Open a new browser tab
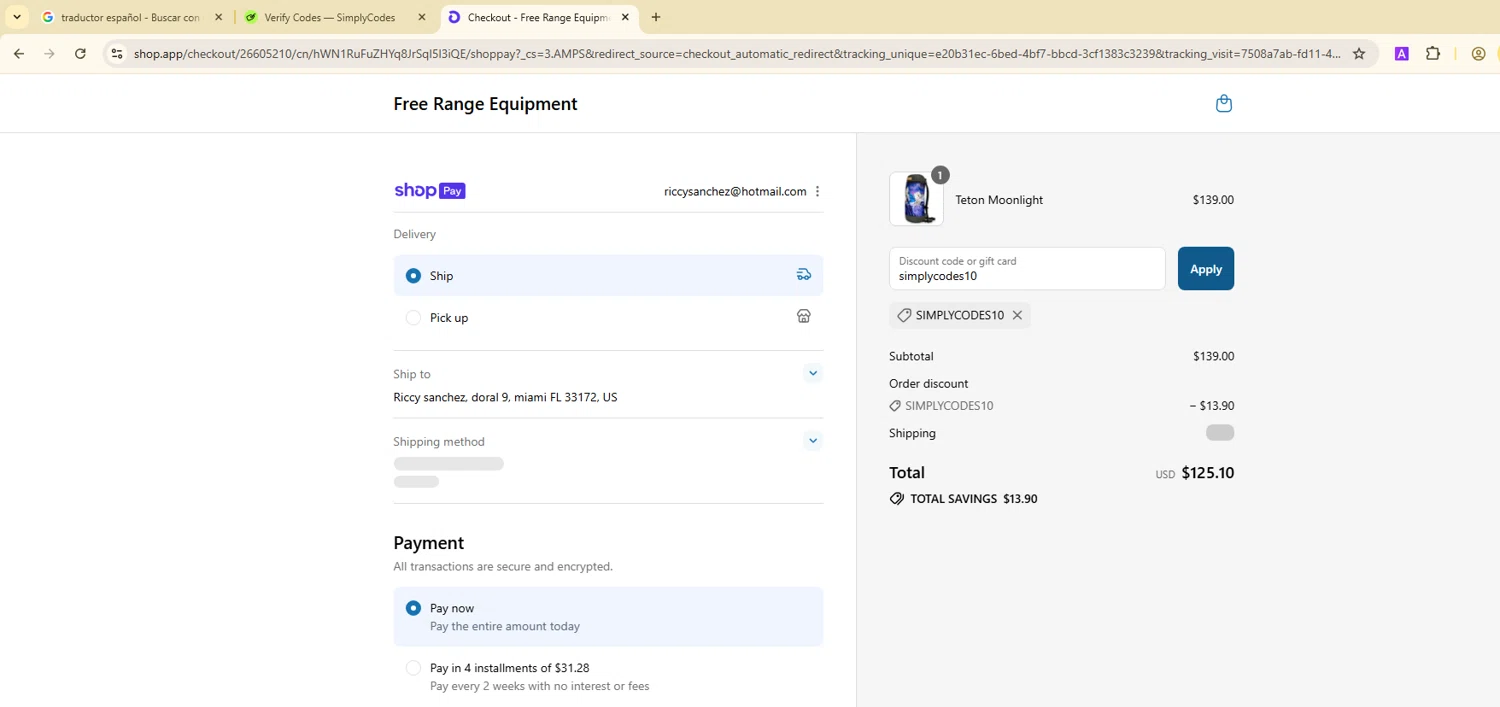 point(656,17)
